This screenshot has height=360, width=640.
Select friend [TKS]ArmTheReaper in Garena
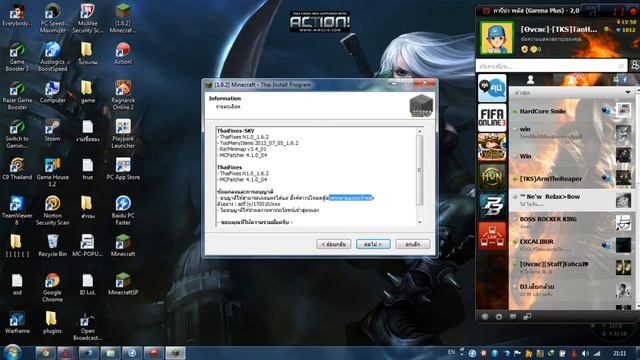571,179
